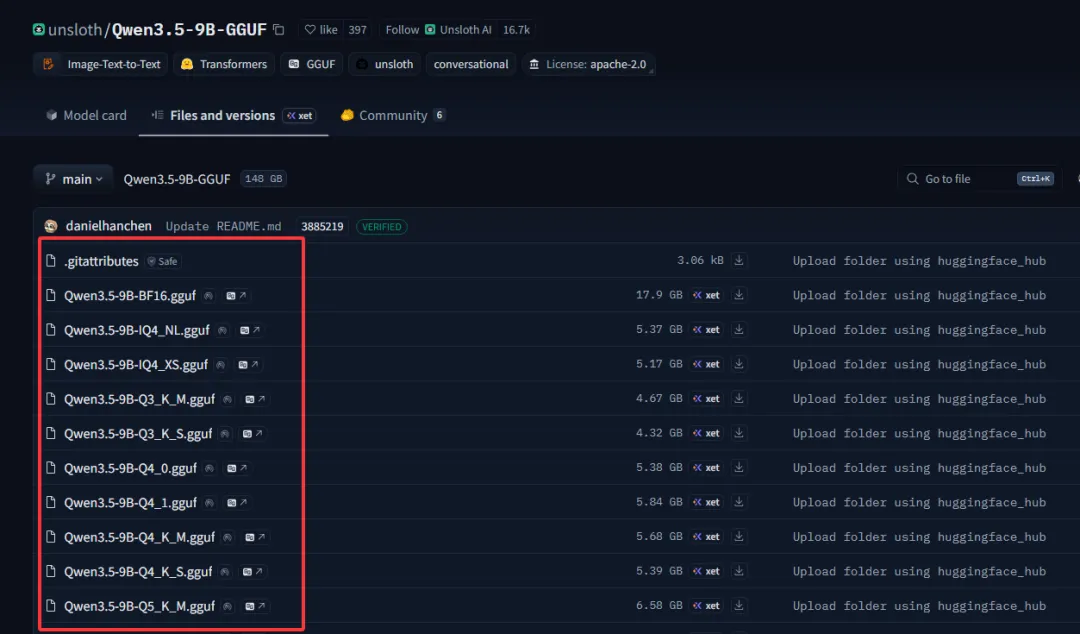Image resolution: width=1080 pixels, height=634 pixels.
Task: Open the .gitattributes file
Action: point(101,261)
